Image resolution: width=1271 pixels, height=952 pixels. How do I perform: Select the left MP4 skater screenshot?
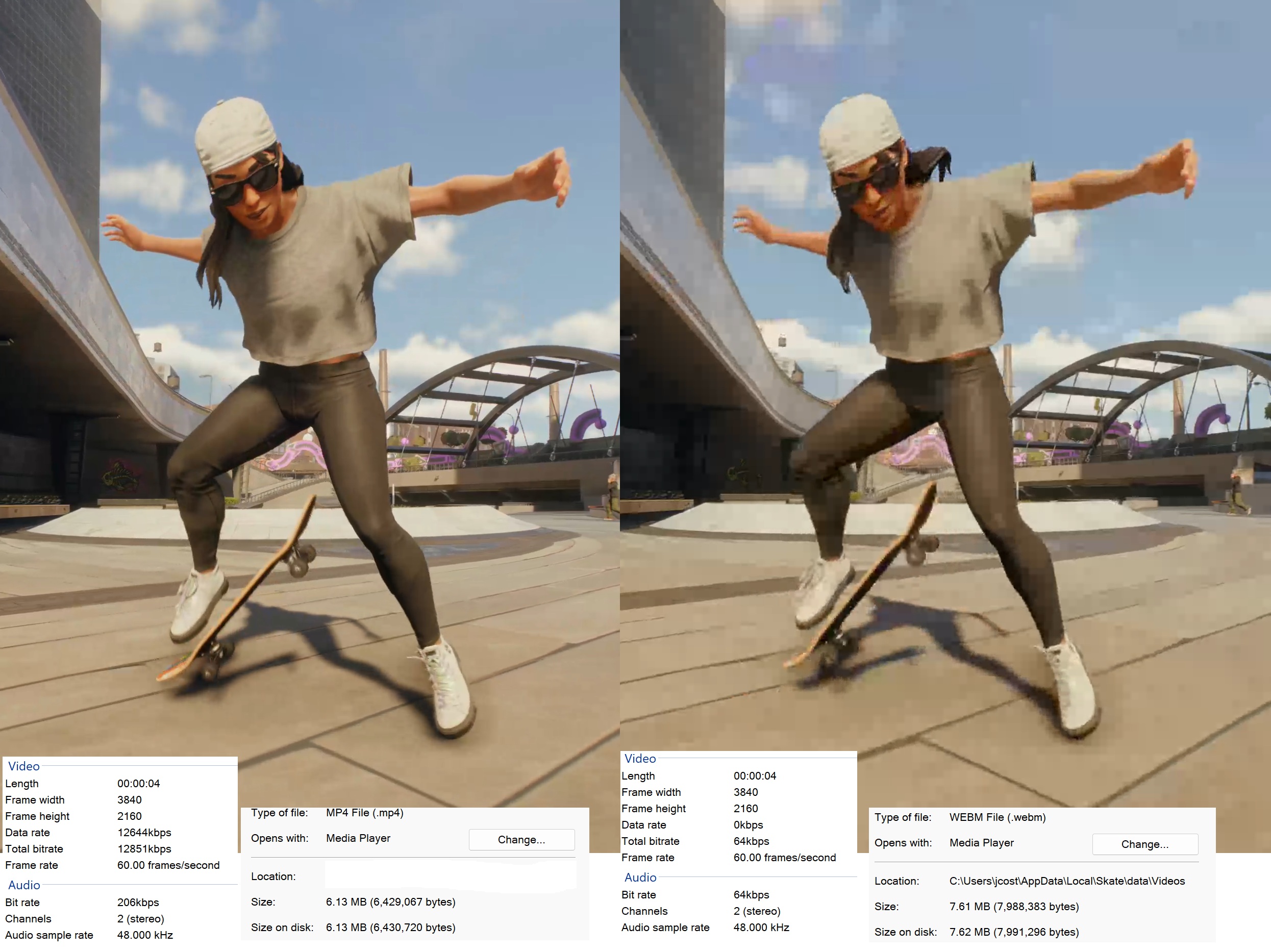(309, 373)
